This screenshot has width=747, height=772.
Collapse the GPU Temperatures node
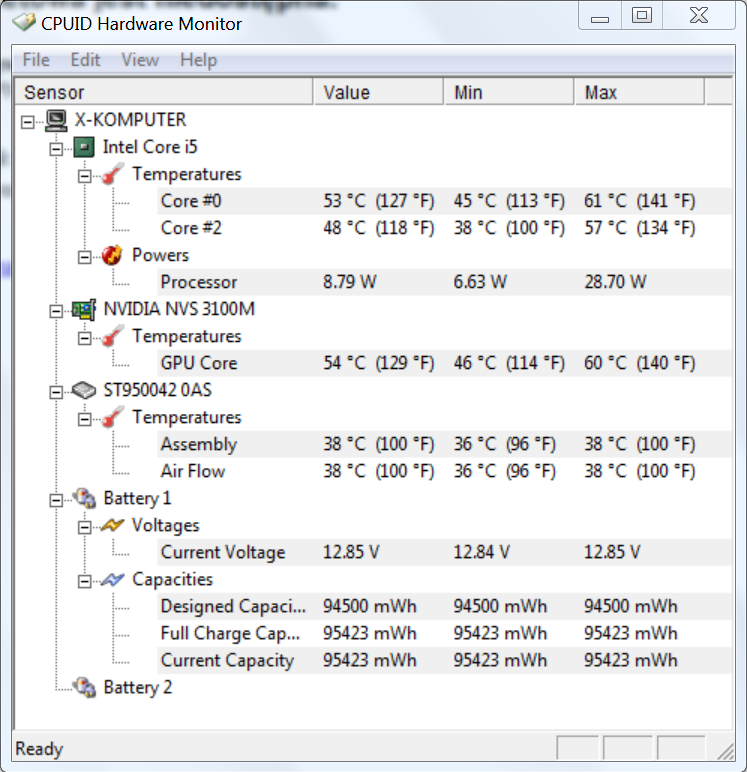[85, 338]
